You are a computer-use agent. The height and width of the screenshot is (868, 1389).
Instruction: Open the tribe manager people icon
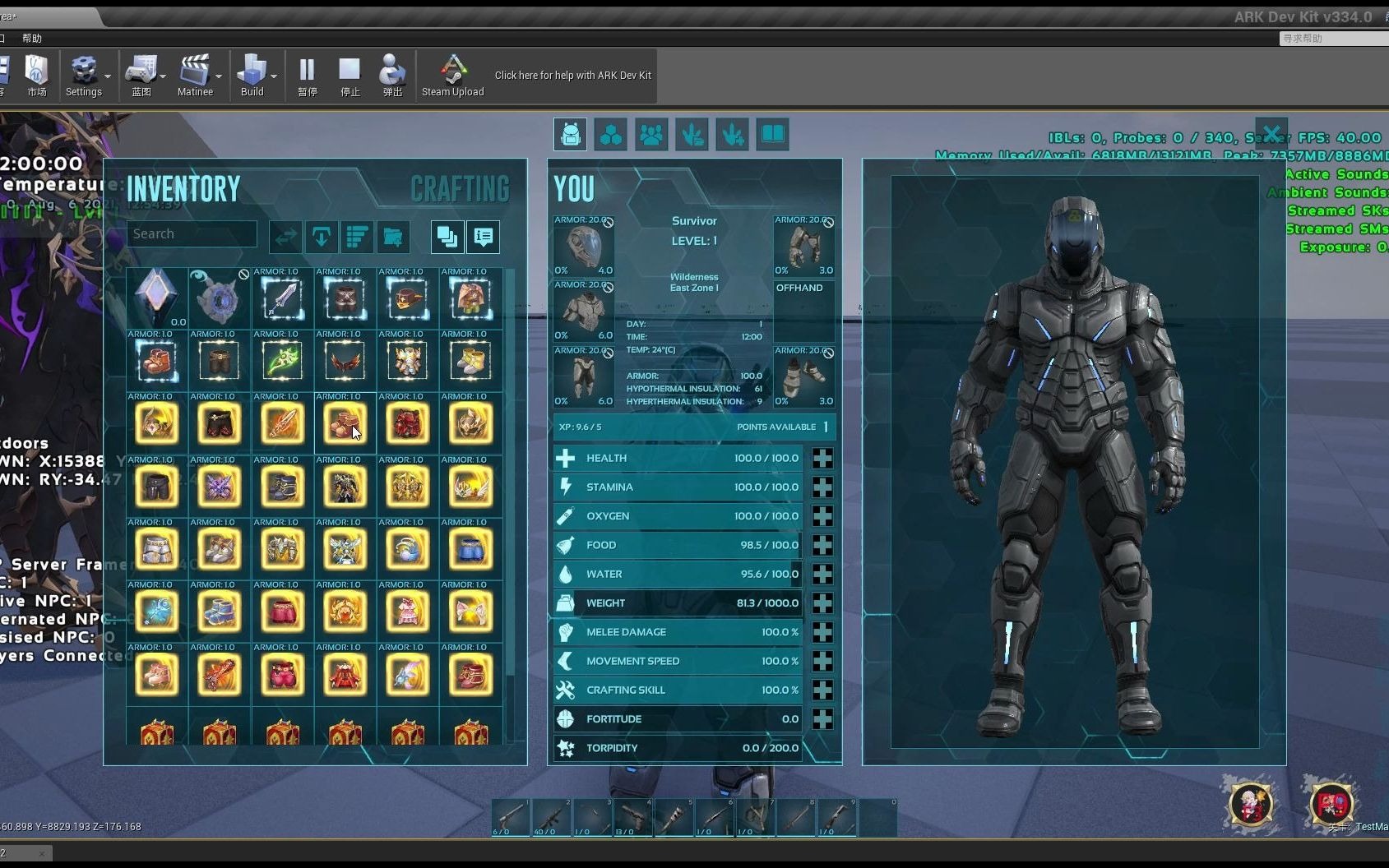pyautogui.click(x=651, y=134)
